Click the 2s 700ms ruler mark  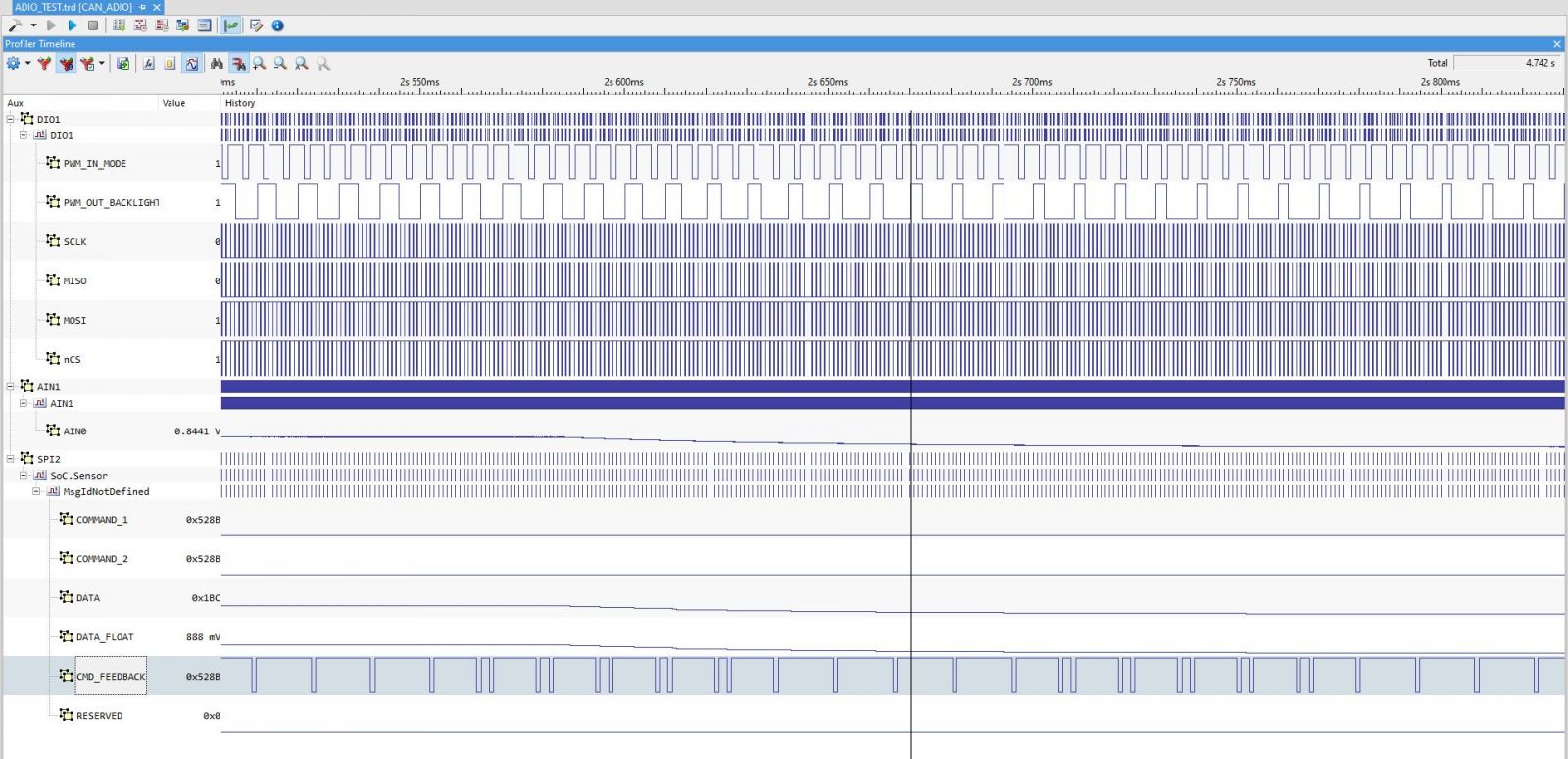tap(1032, 82)
